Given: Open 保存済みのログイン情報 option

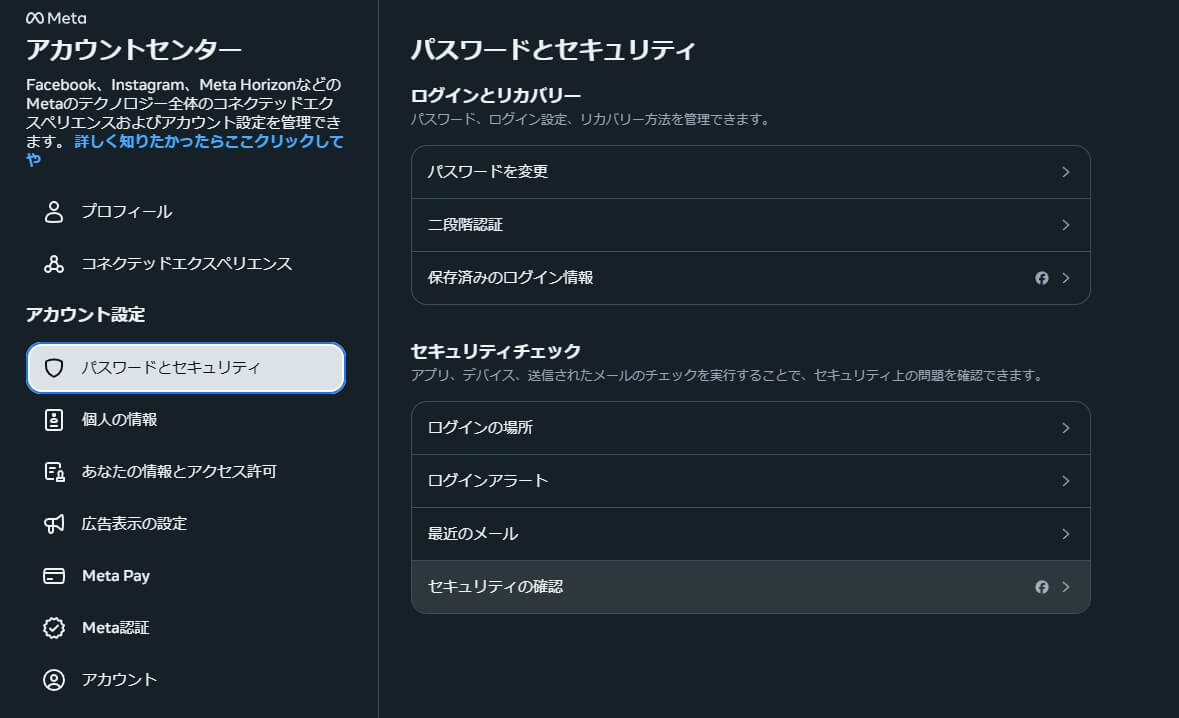Looking at the screenshot, I should 750,278.
